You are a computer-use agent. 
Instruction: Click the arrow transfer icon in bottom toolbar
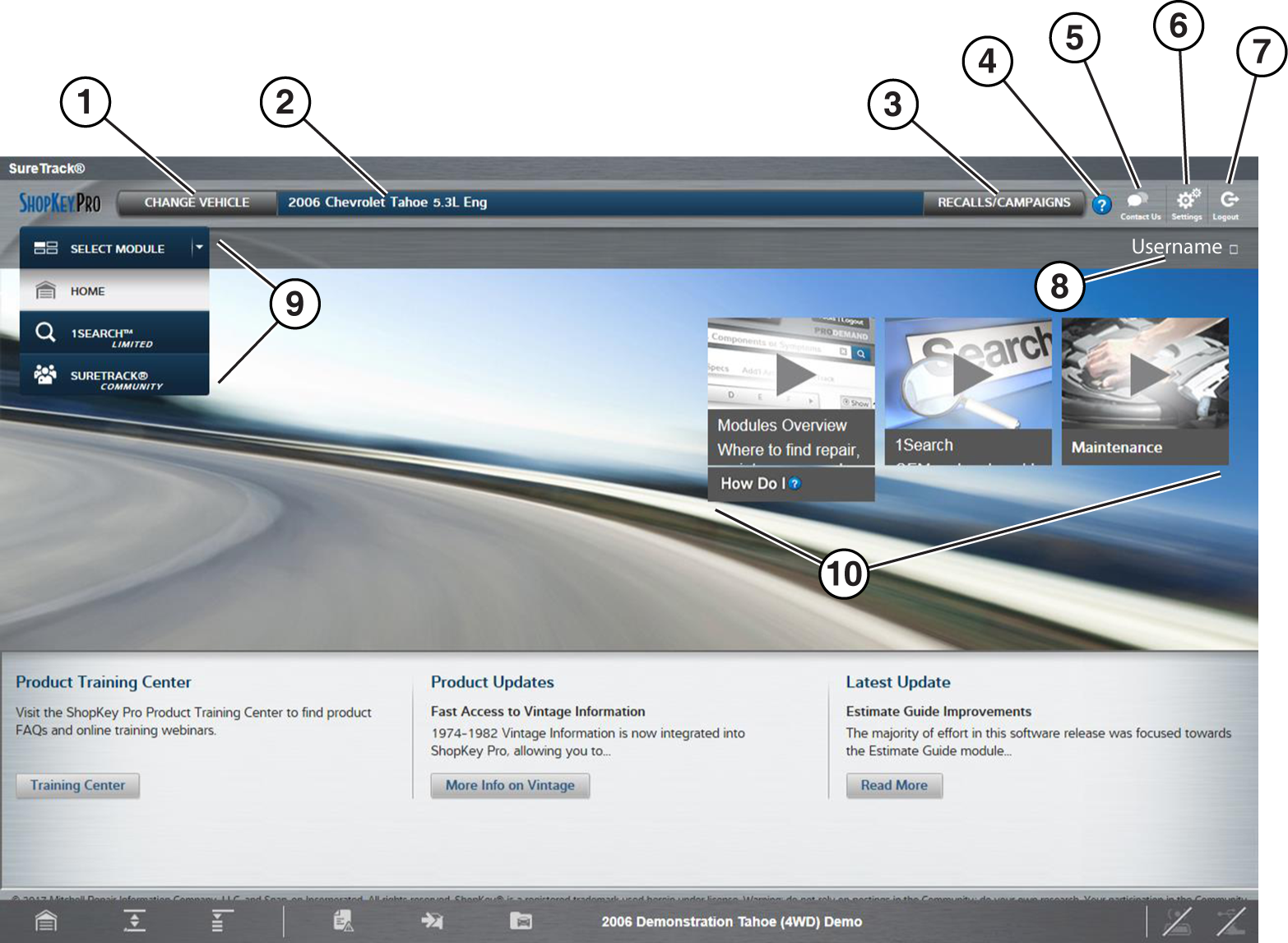[x=432, y=921]
